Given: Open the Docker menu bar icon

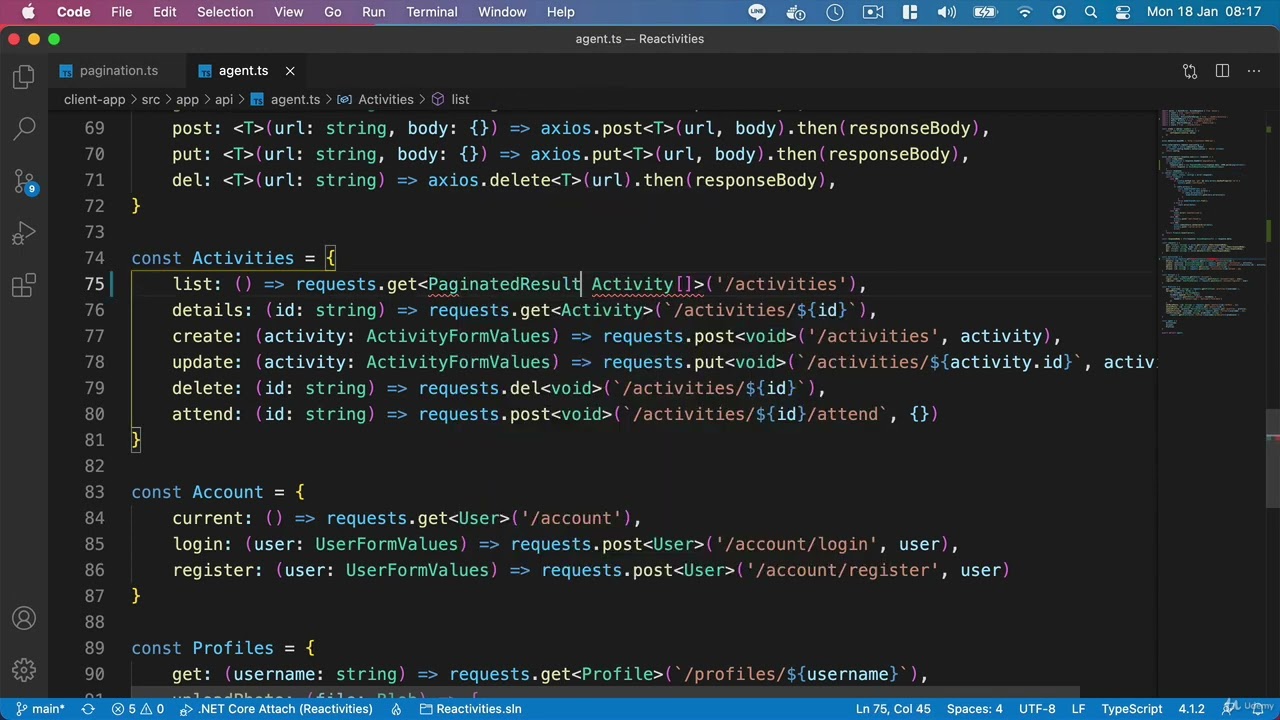Looking at the screenshot, I should 796,12.
